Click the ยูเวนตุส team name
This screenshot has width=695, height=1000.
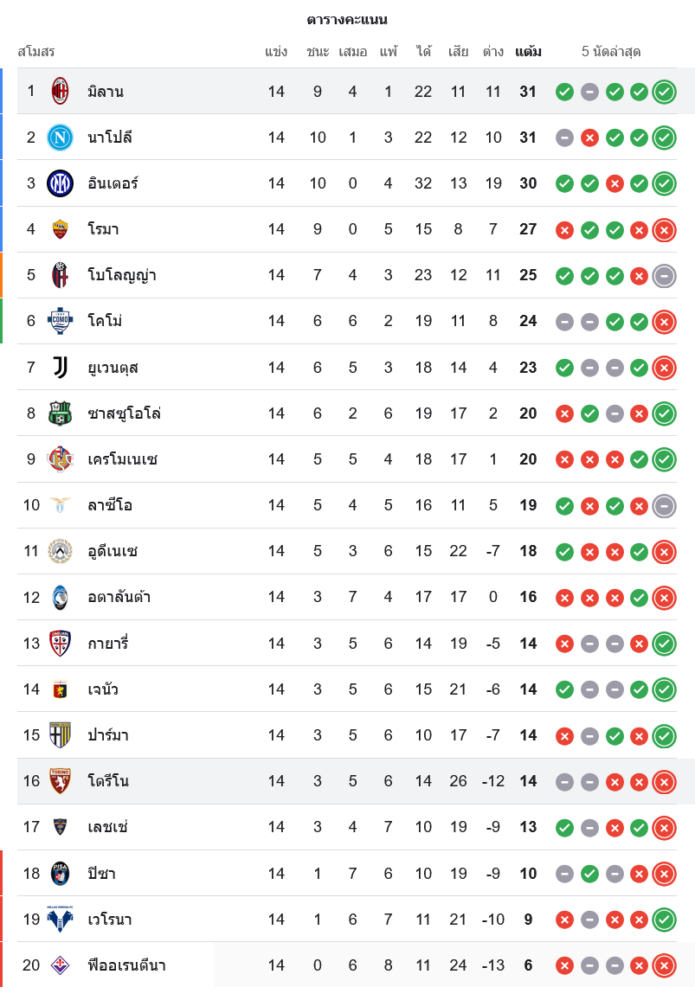[x=113, y=367]
